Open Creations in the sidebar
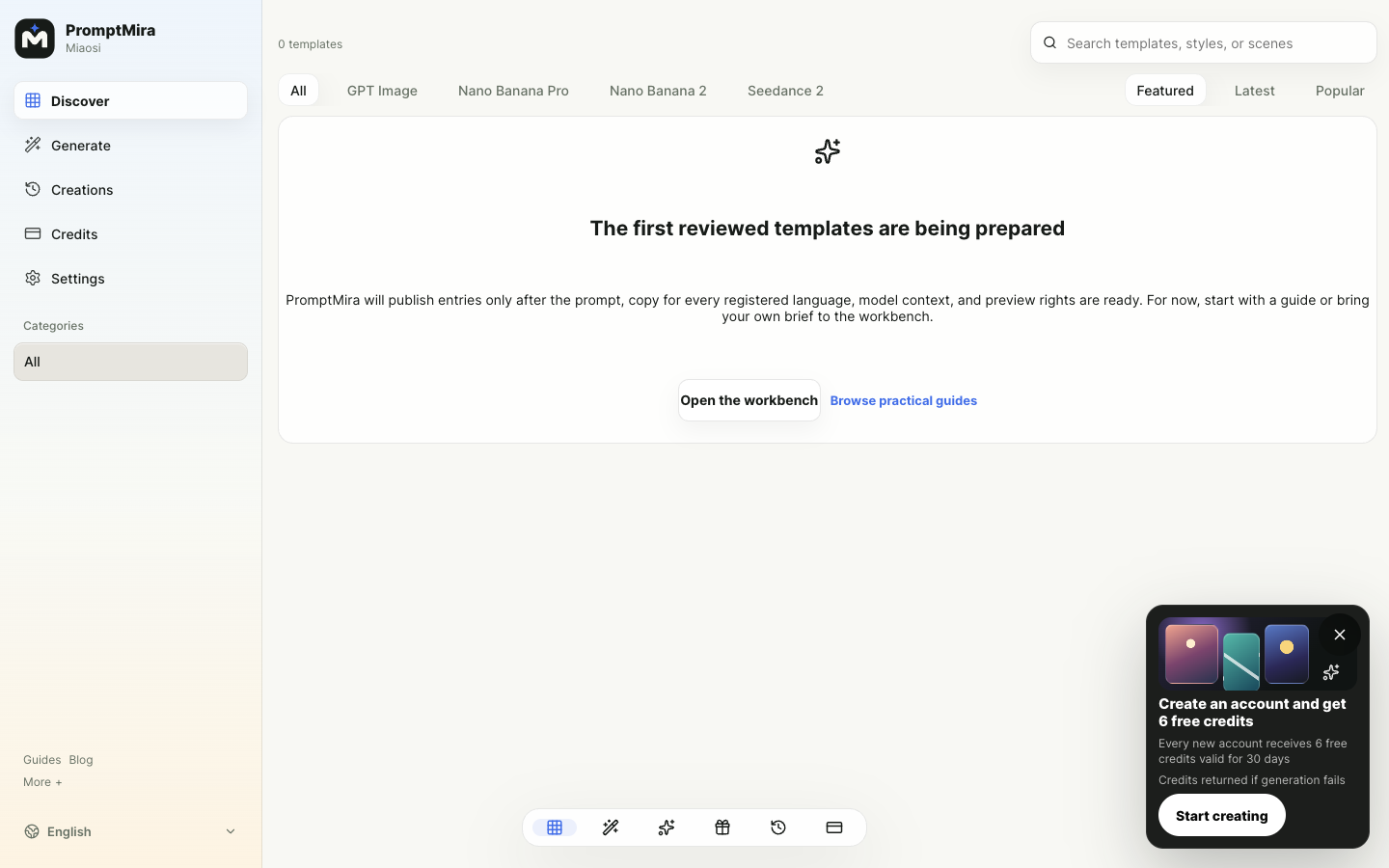The width and height of the screenshot is (1389, 868). click(130, 189)
